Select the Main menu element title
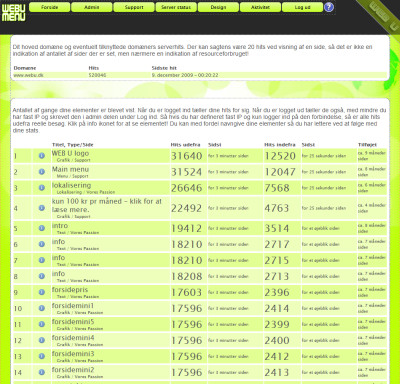 tap(70, 169)
